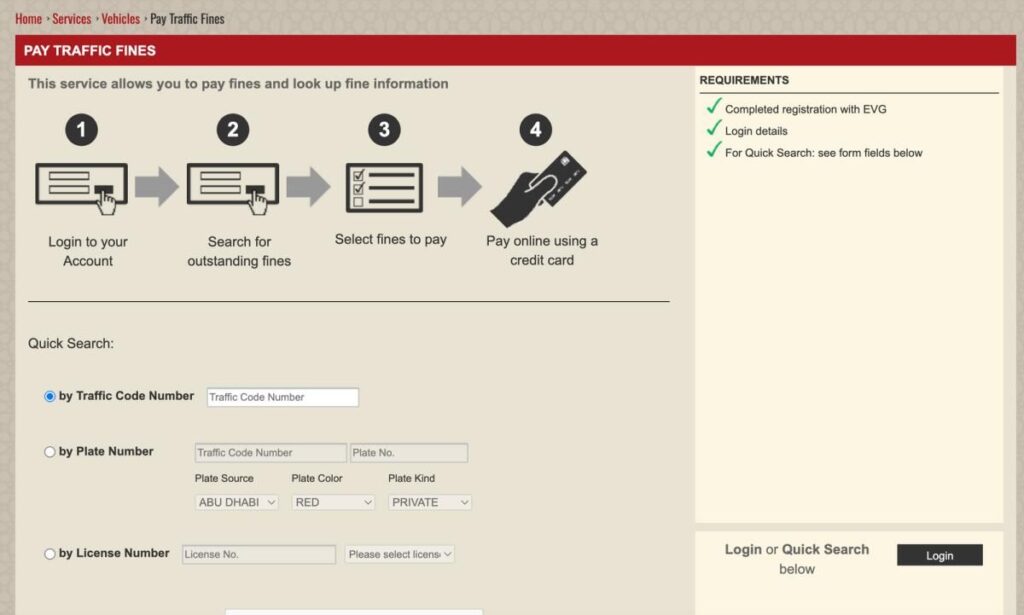Select by License Number radio option
The height and width of the screenshot is (615, 1024).
click(x=50, y=554)
